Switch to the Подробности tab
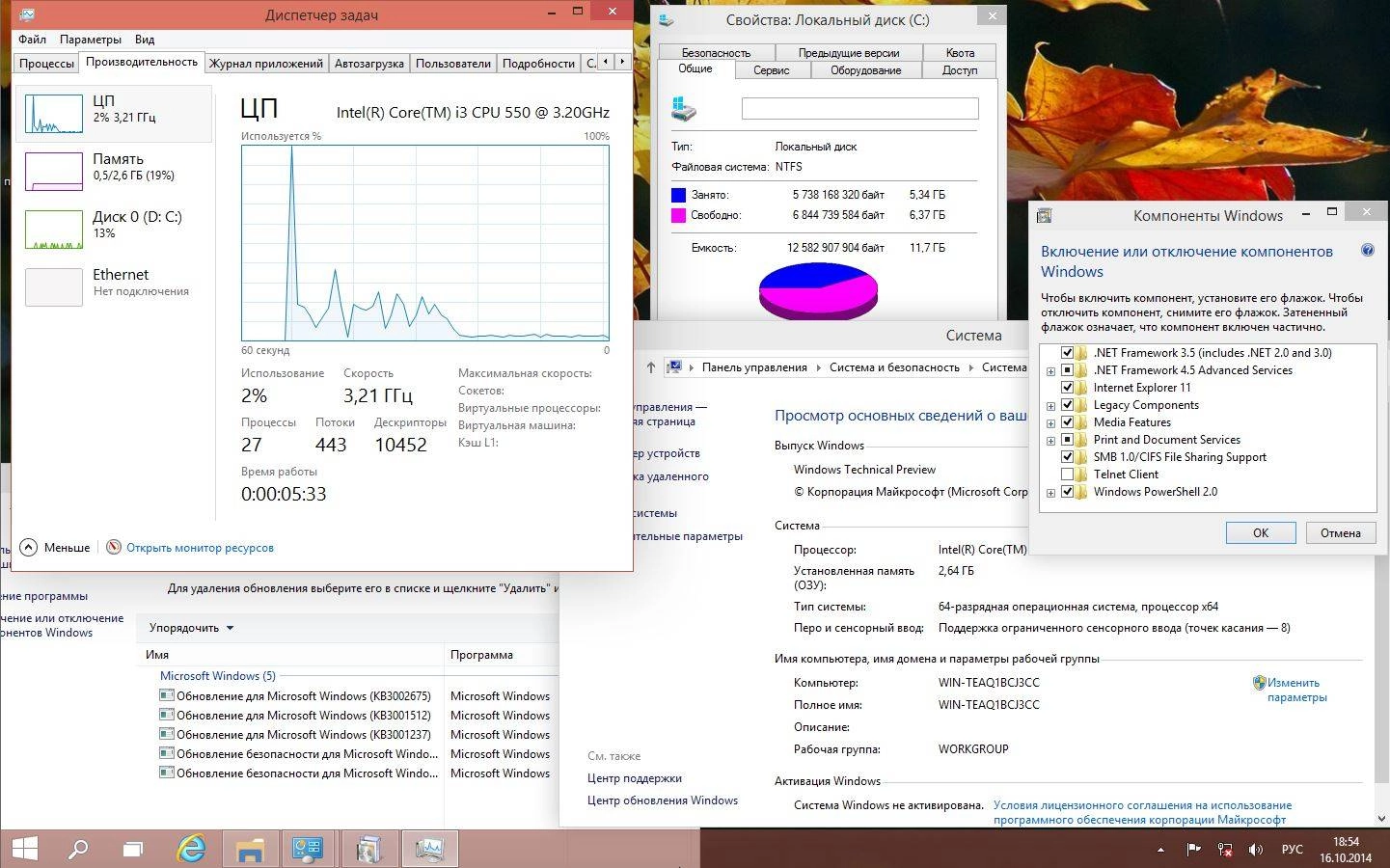 tap(538, 64)
